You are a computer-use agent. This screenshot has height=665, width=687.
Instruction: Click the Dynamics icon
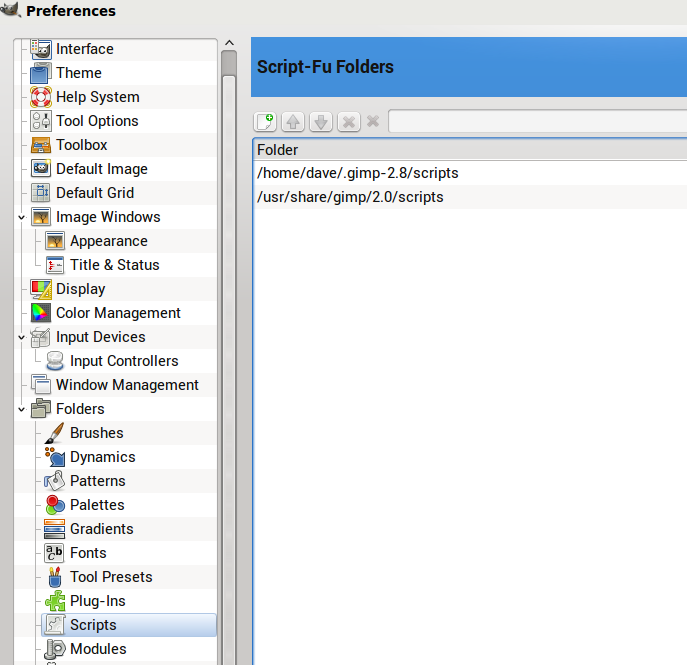coord(55,457)
